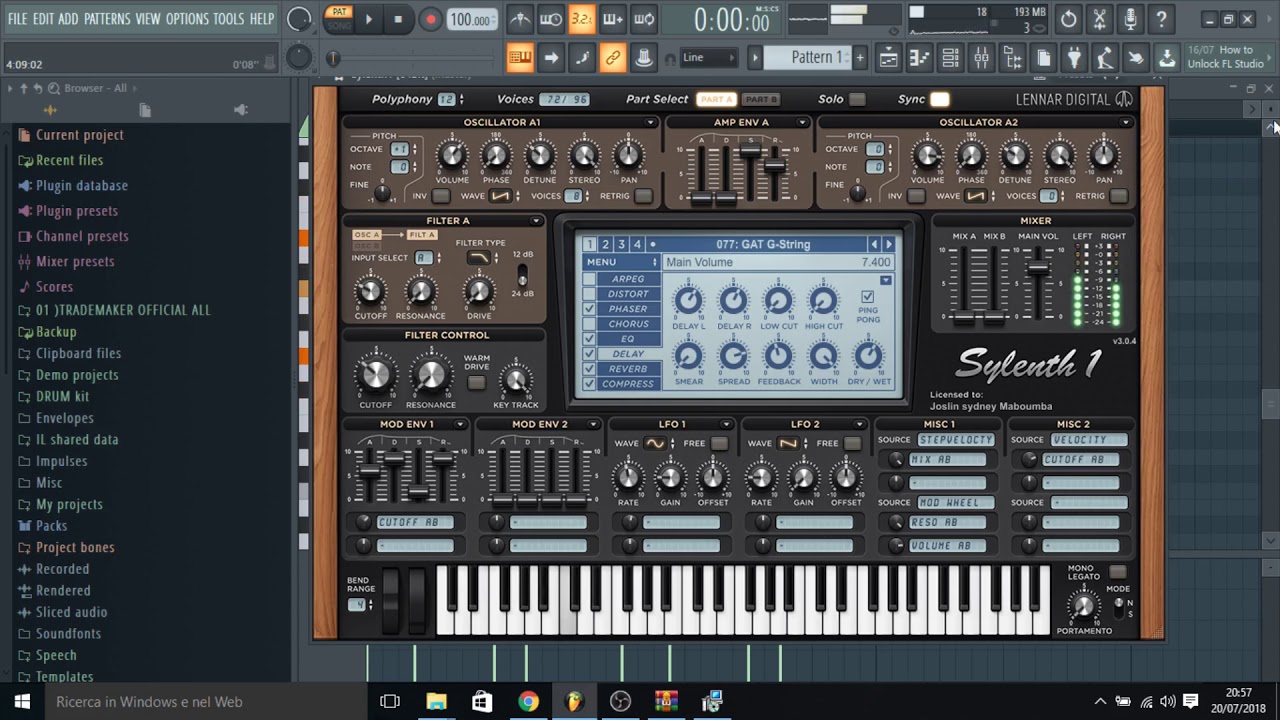
Task: Toggle the Warm Drive switch
Action: click(477, 383)
